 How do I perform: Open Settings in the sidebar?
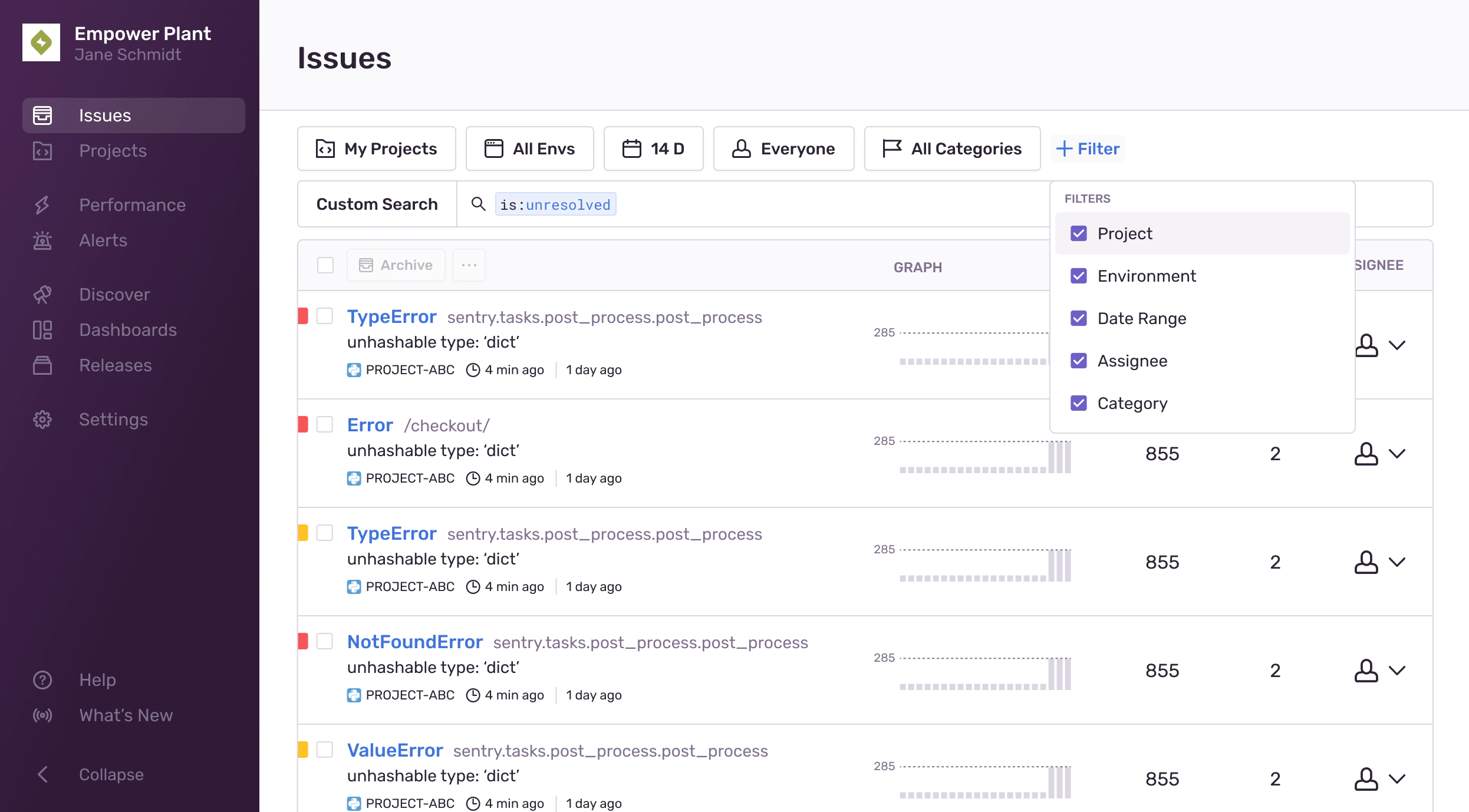(113, 420)
